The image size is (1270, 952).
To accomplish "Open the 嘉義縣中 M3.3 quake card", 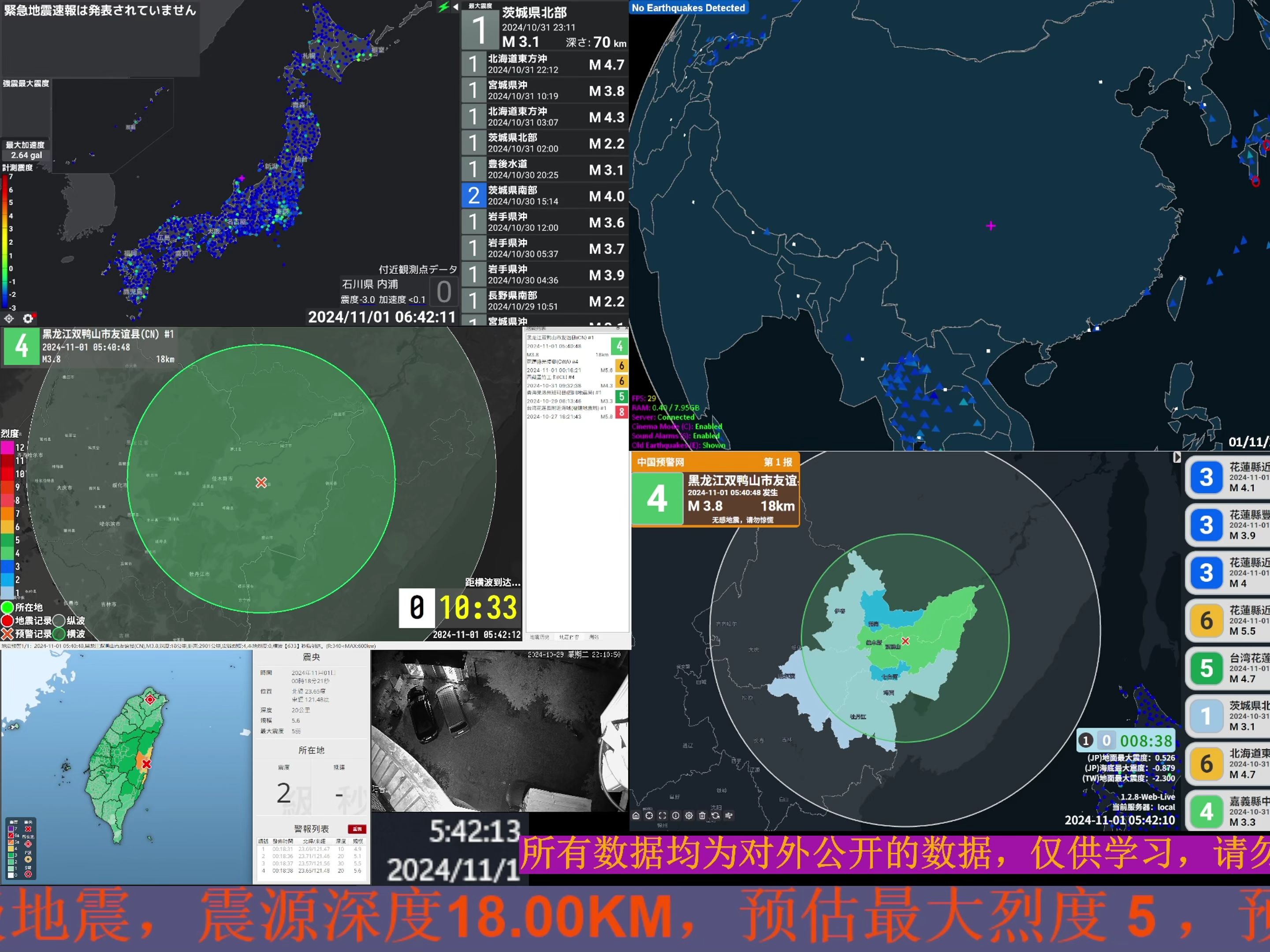I will (1228, 811).
